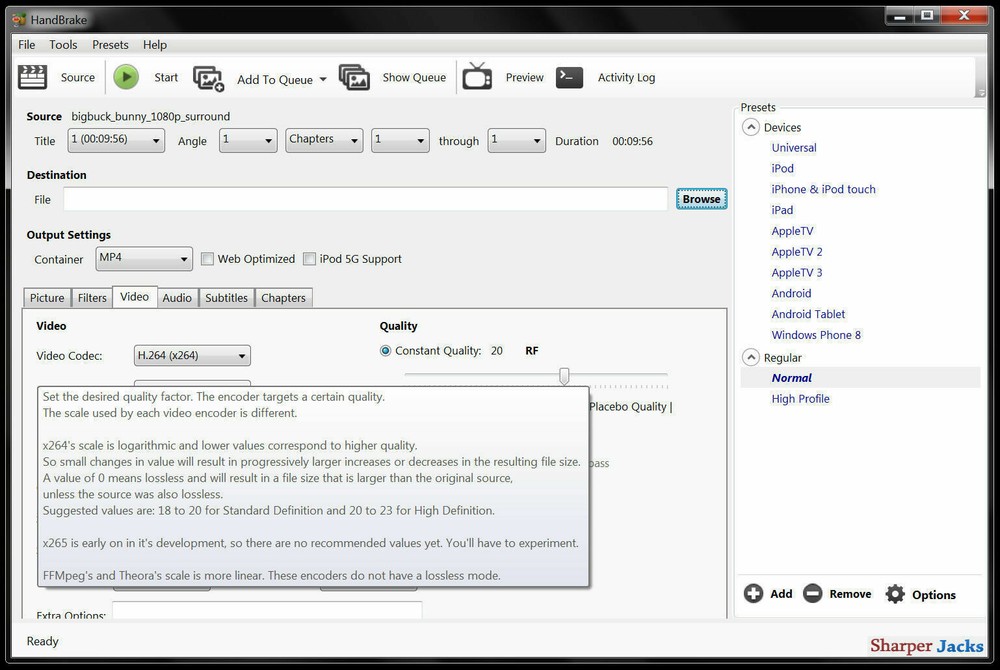Click the Source toolbar icon
Image resolution: width=1000 pixels, height=670 pixels.
pyautogui.click(x=32, y=77)
